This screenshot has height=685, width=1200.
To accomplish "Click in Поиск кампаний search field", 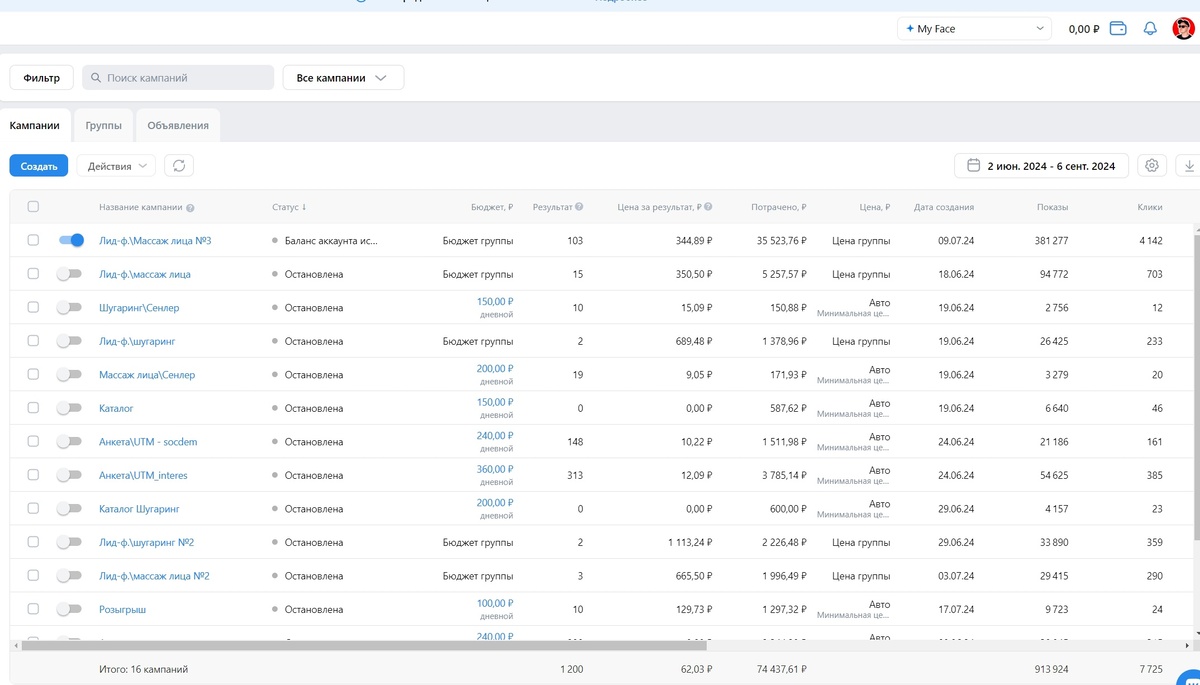I will click(x=178, y=78).
